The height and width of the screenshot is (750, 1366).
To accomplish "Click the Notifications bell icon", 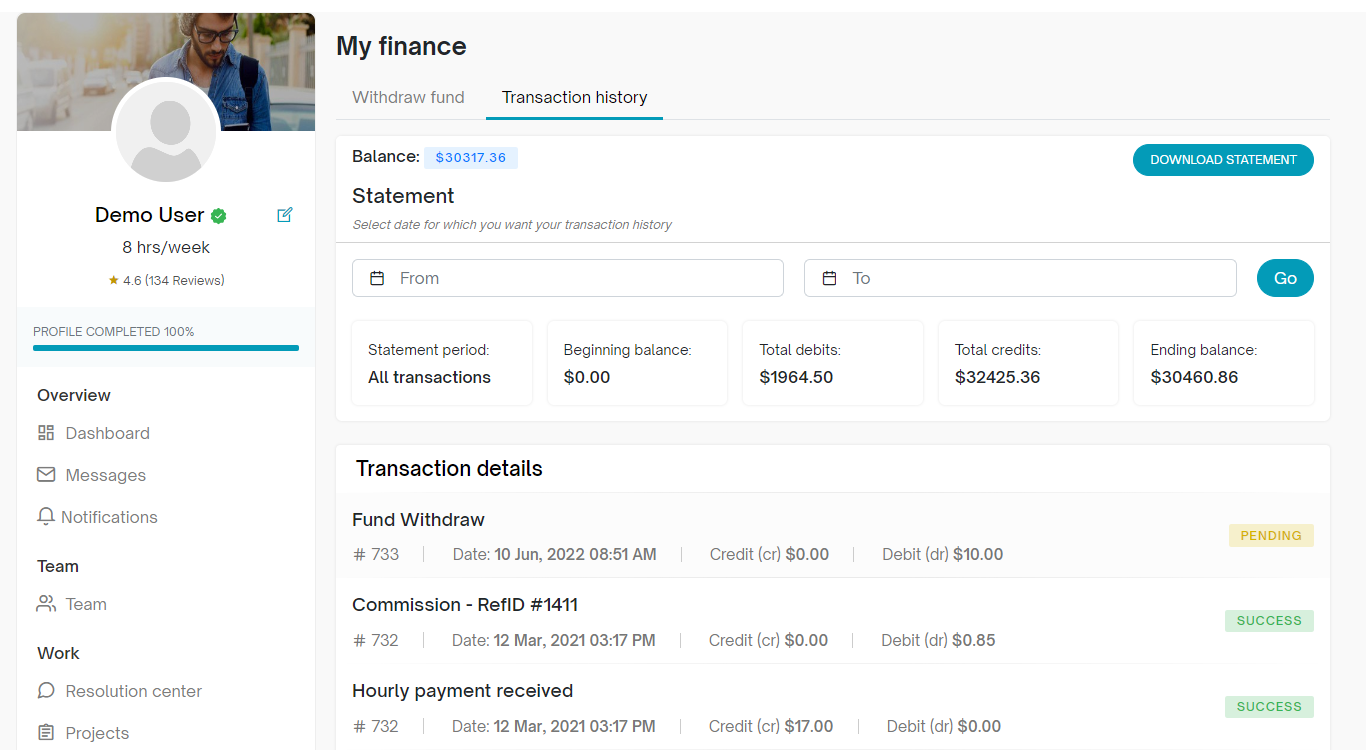I will click(x=45, y=517).
